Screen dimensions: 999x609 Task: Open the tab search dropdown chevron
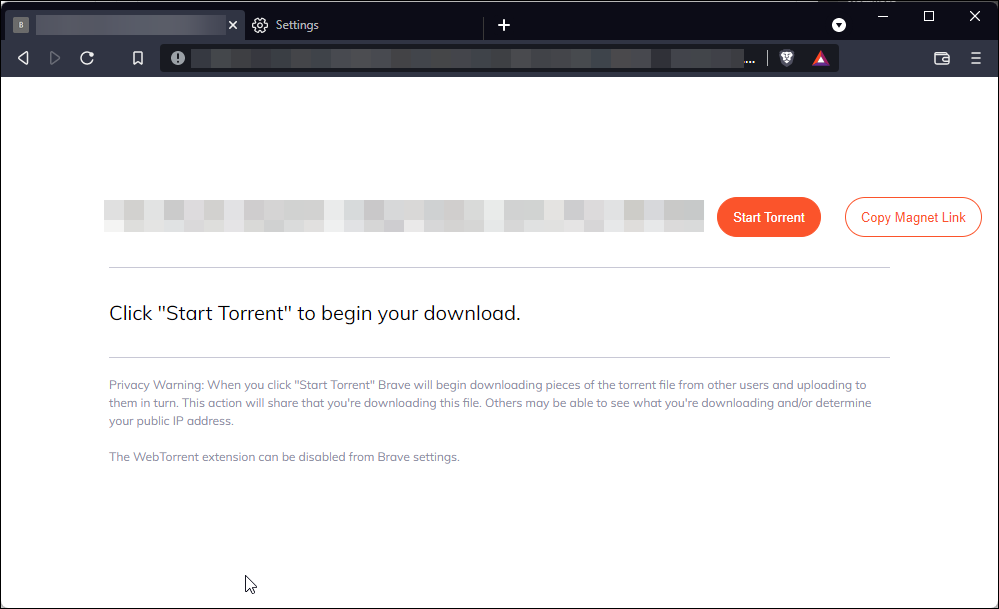tap(838, 24)
